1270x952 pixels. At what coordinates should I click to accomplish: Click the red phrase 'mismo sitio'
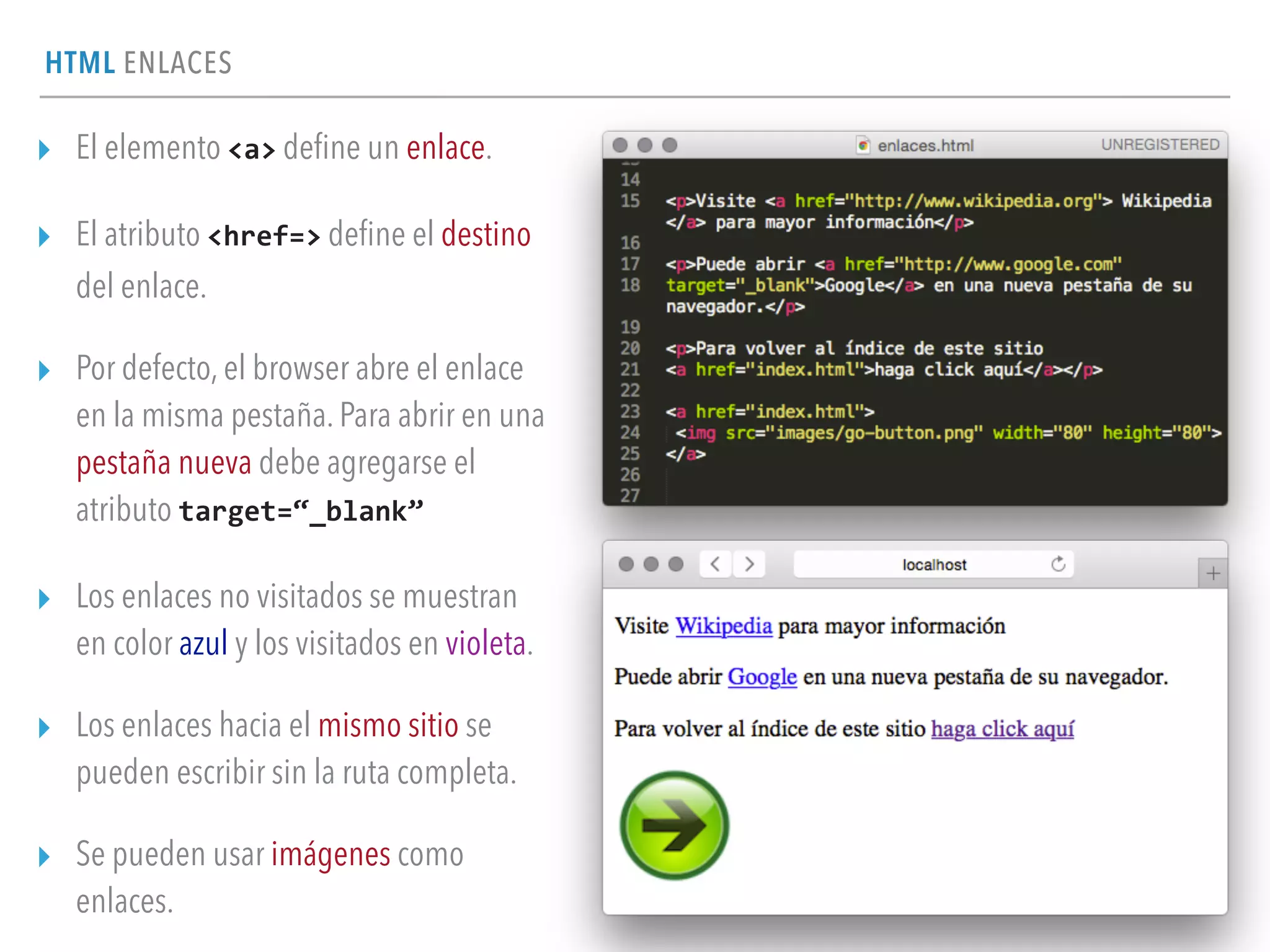388,726
